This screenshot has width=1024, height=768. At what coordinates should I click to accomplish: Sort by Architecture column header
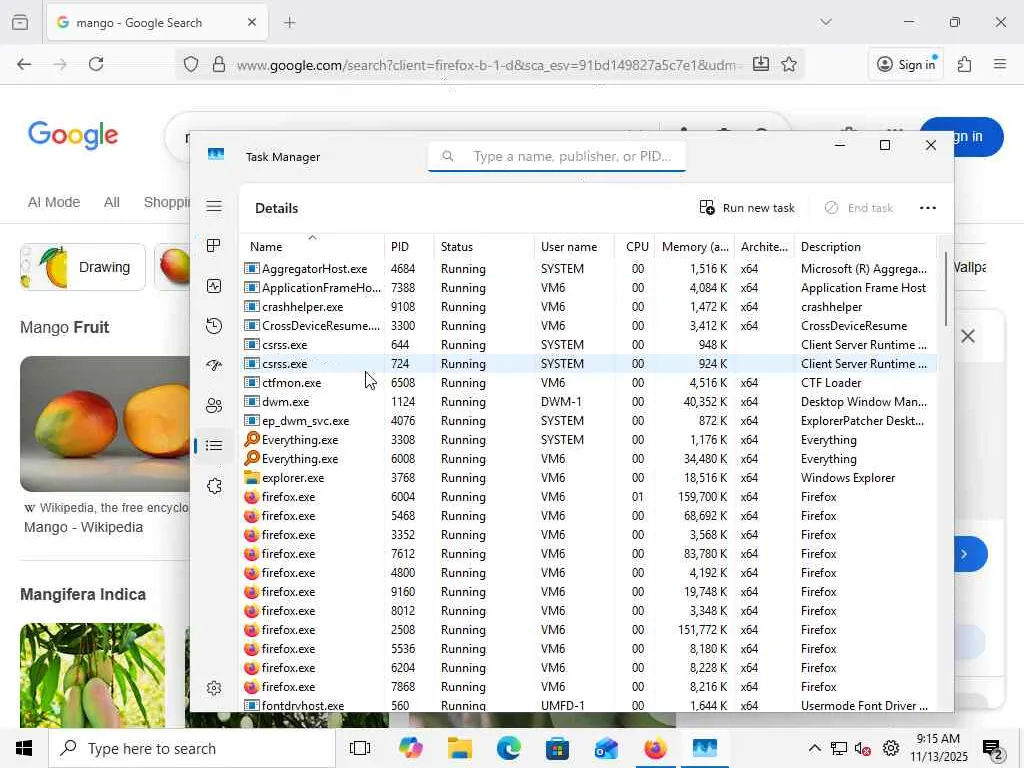[x=764, y=246]
